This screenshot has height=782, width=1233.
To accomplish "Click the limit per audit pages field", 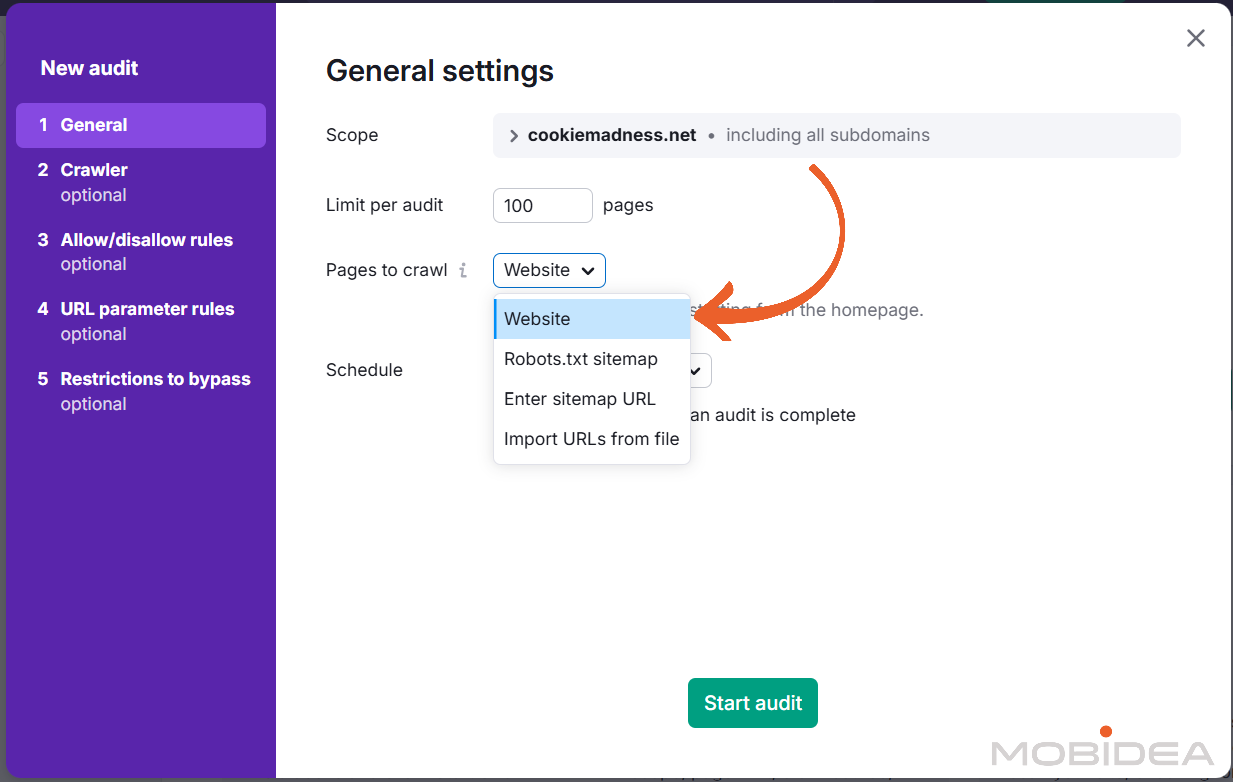I will [x=542, y=205].
